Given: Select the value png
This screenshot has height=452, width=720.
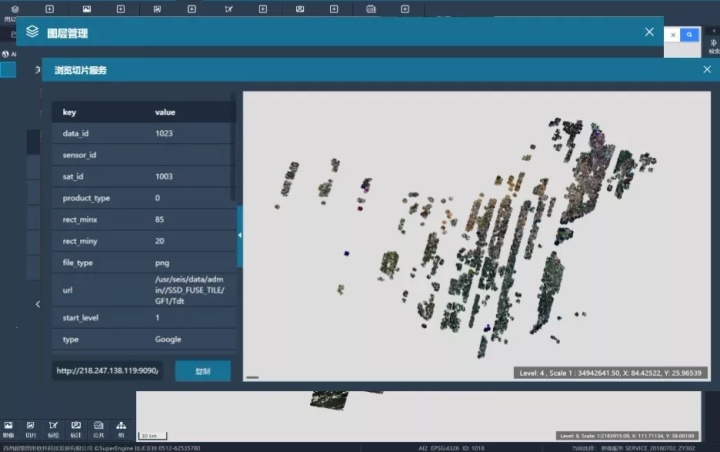Looking at the screenshot, I should click(x=162, y=263).
